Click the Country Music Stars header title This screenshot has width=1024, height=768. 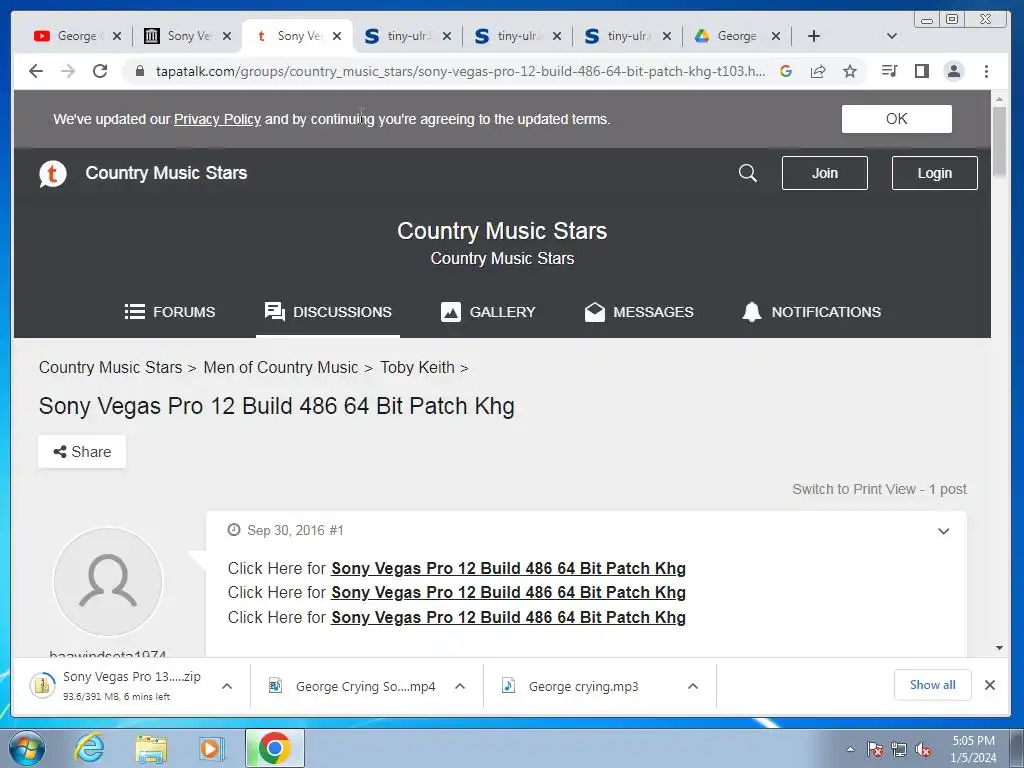pos(166,173)
